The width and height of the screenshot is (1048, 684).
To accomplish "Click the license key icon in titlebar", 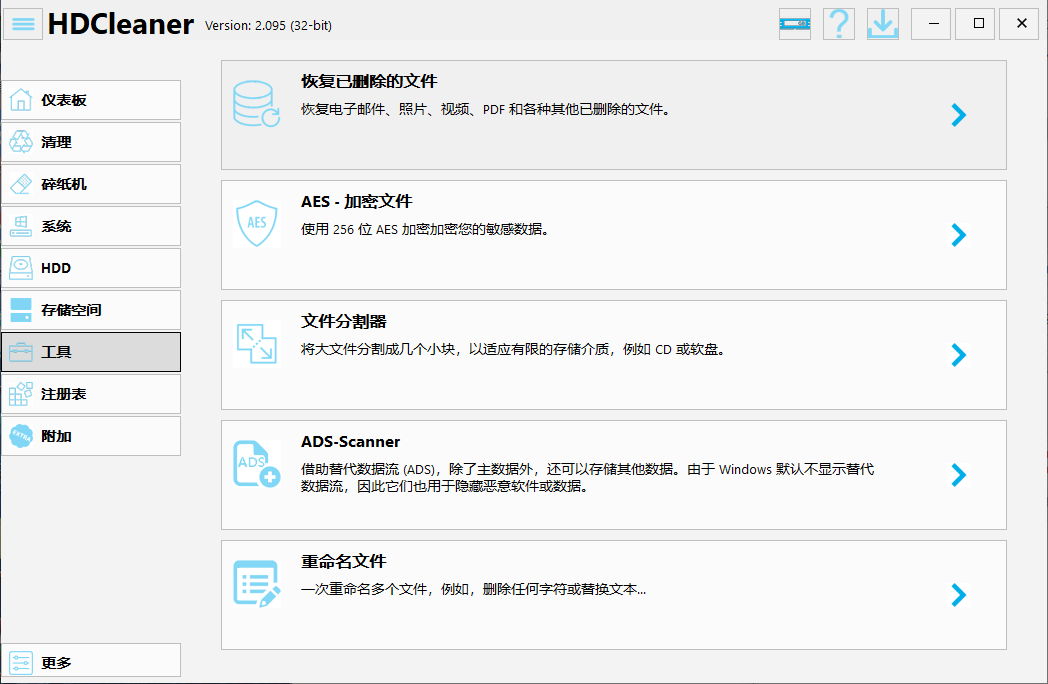I will click(794, 23).
